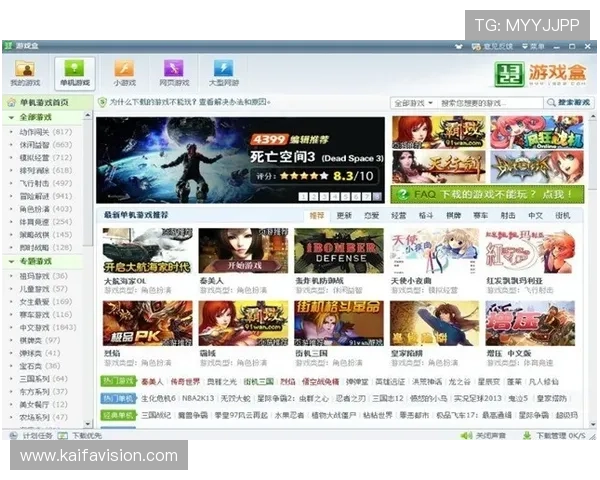Screen dimensions: 600x480
Task: Open the 秦美人 game thumbnail
Action: 243,251
